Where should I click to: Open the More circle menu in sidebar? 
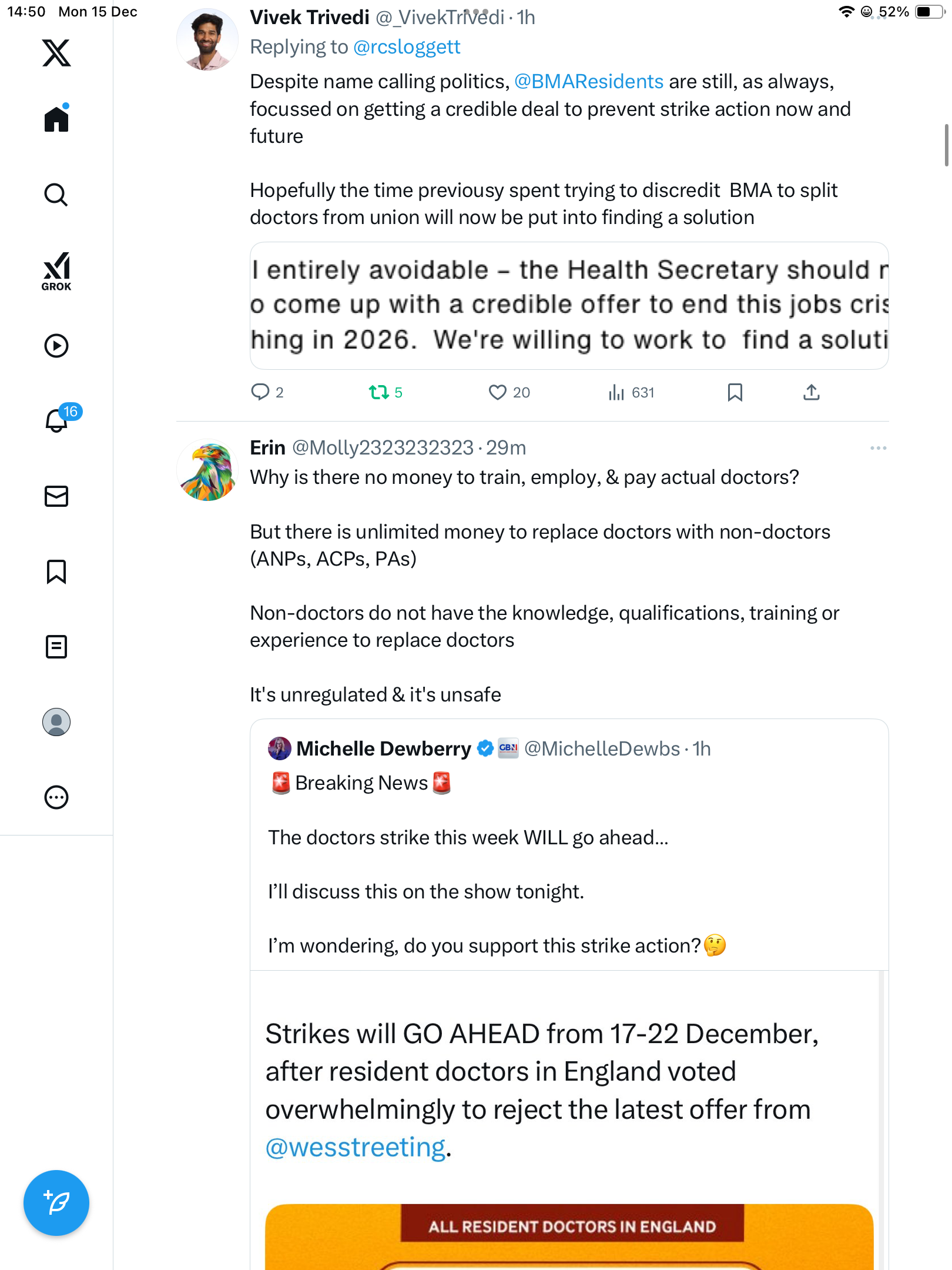[x=56, y=797]
